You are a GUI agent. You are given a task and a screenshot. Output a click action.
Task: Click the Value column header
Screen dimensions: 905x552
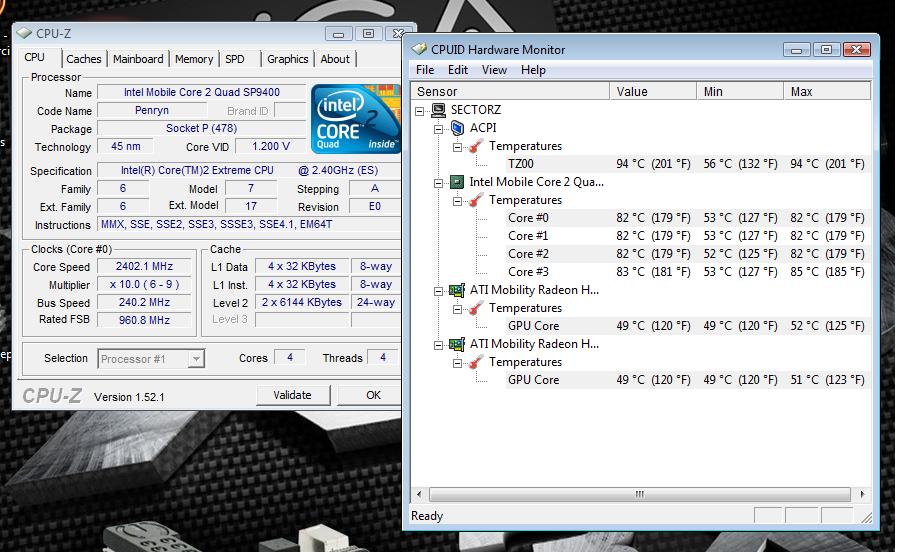(x=653, y=91)
